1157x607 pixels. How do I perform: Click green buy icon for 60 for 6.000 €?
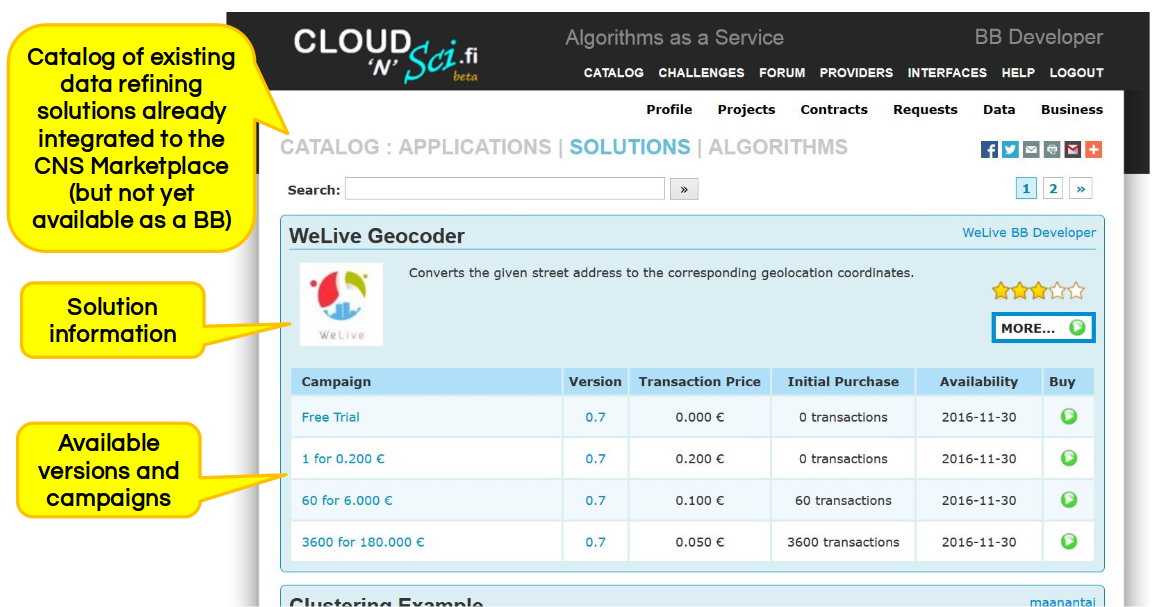[1068, 499]
